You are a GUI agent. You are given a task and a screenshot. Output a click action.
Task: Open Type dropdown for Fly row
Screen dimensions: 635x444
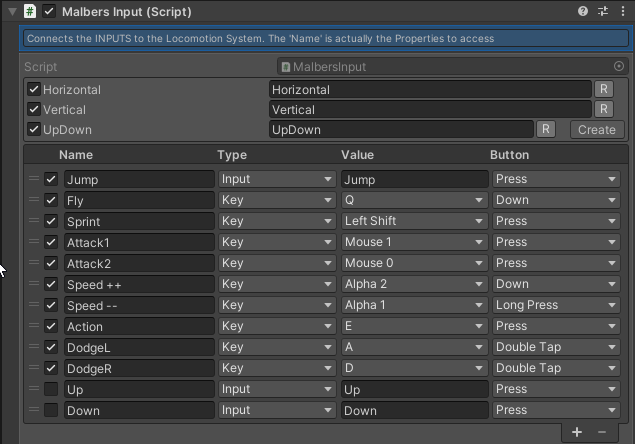pos(277,200)
